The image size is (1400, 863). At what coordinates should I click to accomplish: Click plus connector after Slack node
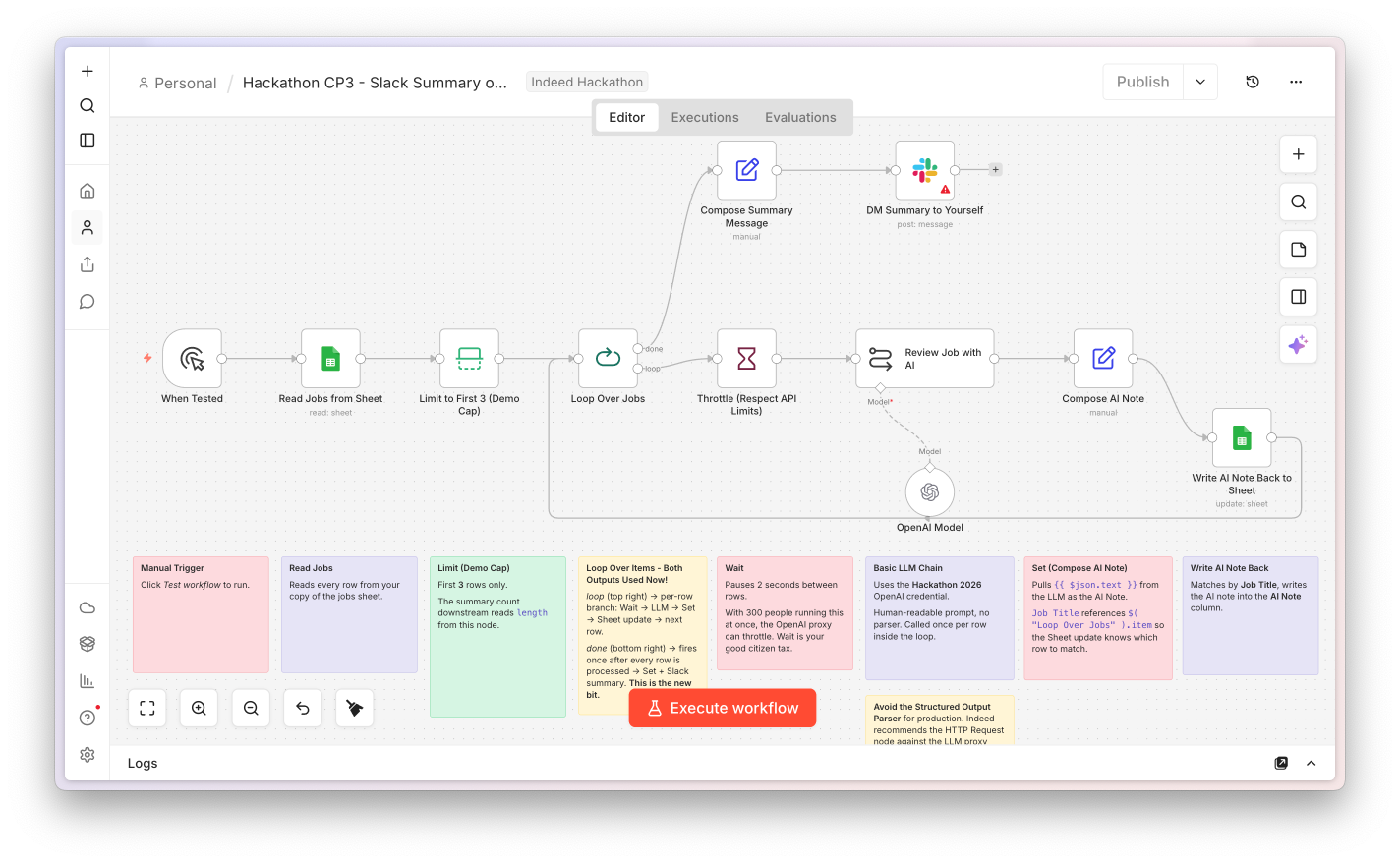(996, 170)
